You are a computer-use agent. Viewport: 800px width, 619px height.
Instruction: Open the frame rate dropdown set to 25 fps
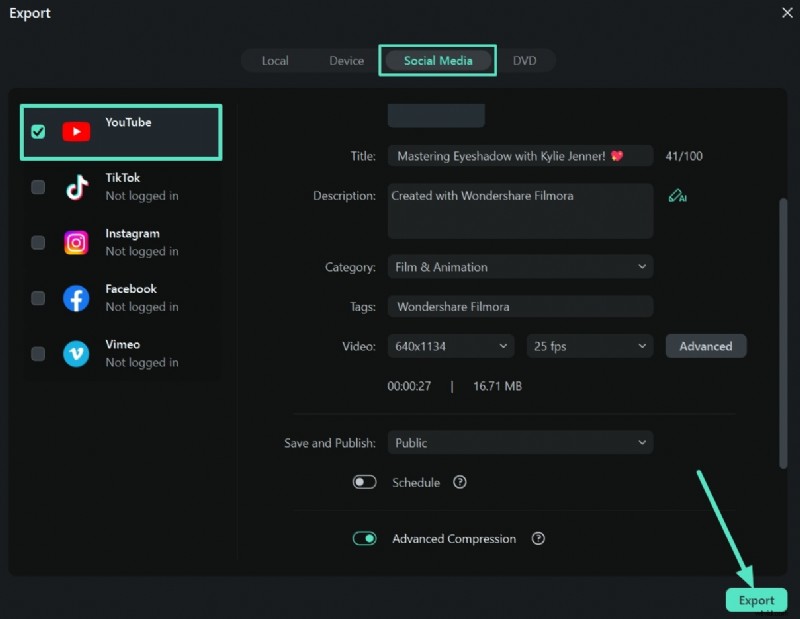click(589, 346)
